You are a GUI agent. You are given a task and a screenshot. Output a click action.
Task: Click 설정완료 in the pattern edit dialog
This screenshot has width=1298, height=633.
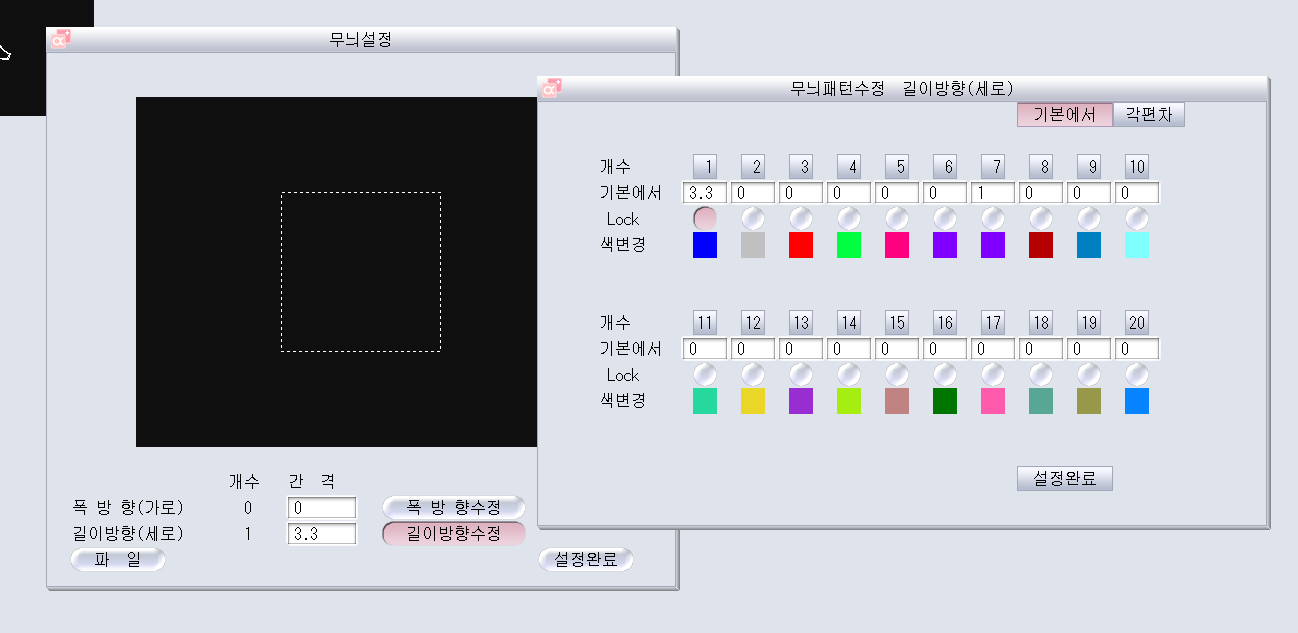(x=1064, y=479)
